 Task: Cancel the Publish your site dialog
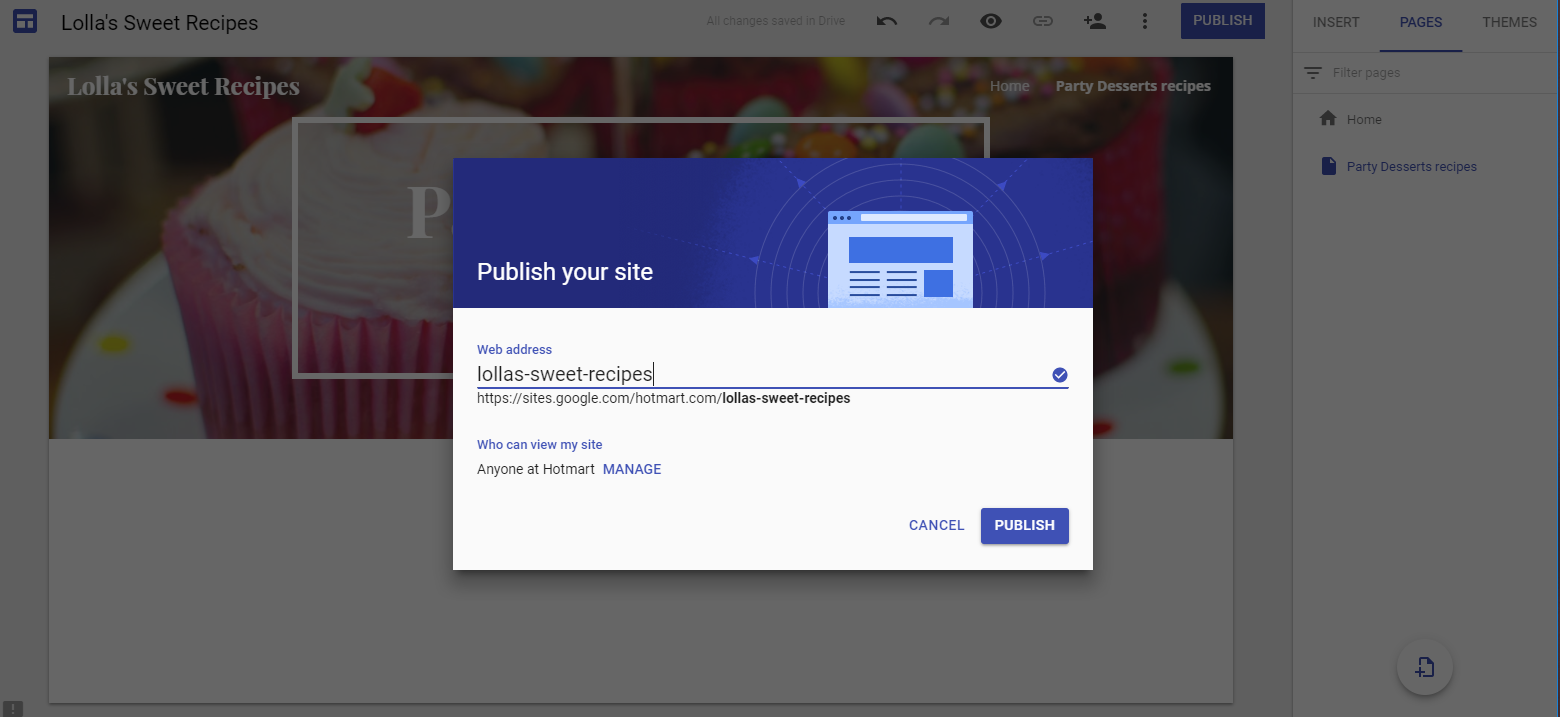tap(936, 525)
